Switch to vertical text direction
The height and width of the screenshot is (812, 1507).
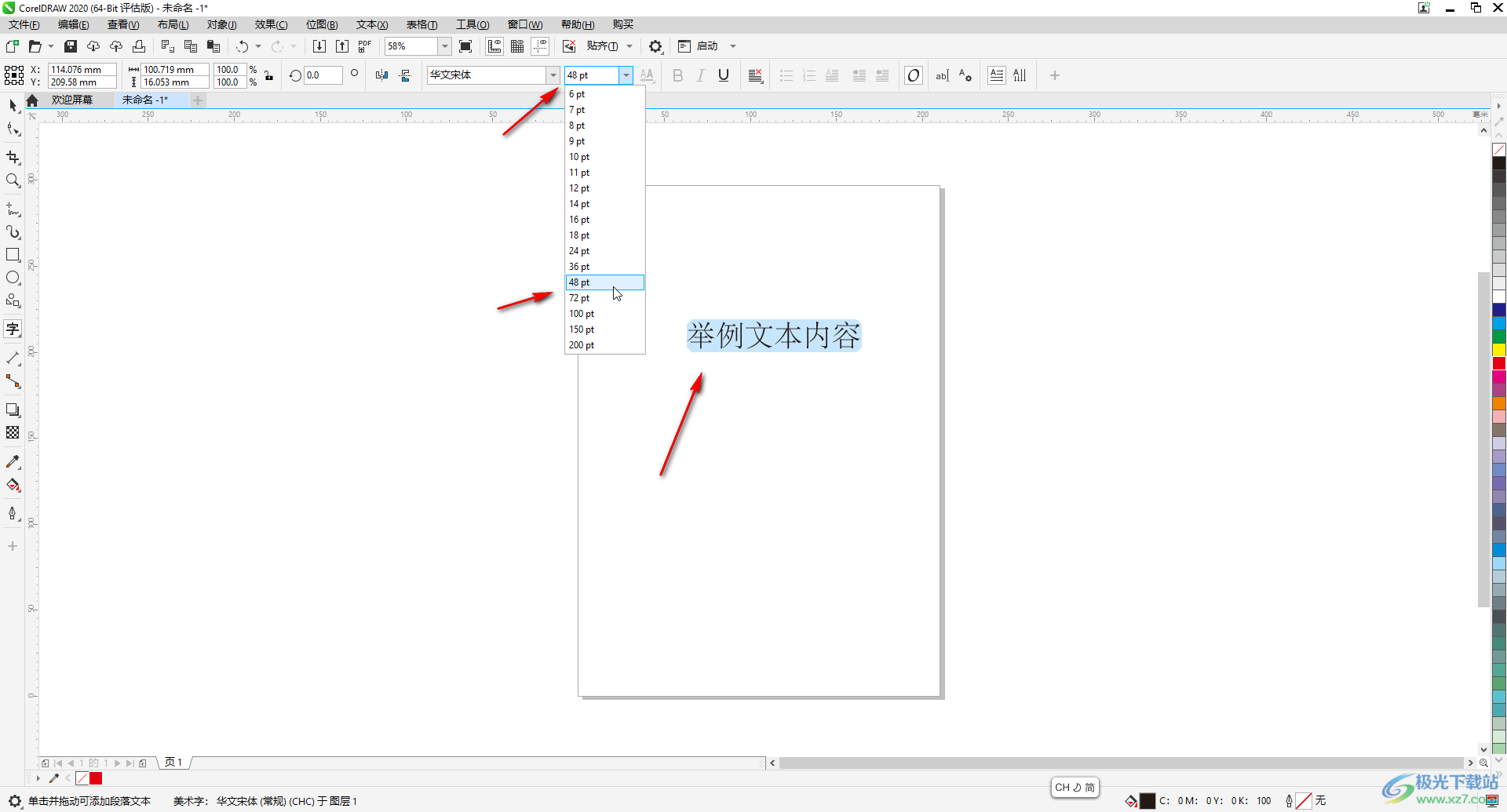point(1020,75)
